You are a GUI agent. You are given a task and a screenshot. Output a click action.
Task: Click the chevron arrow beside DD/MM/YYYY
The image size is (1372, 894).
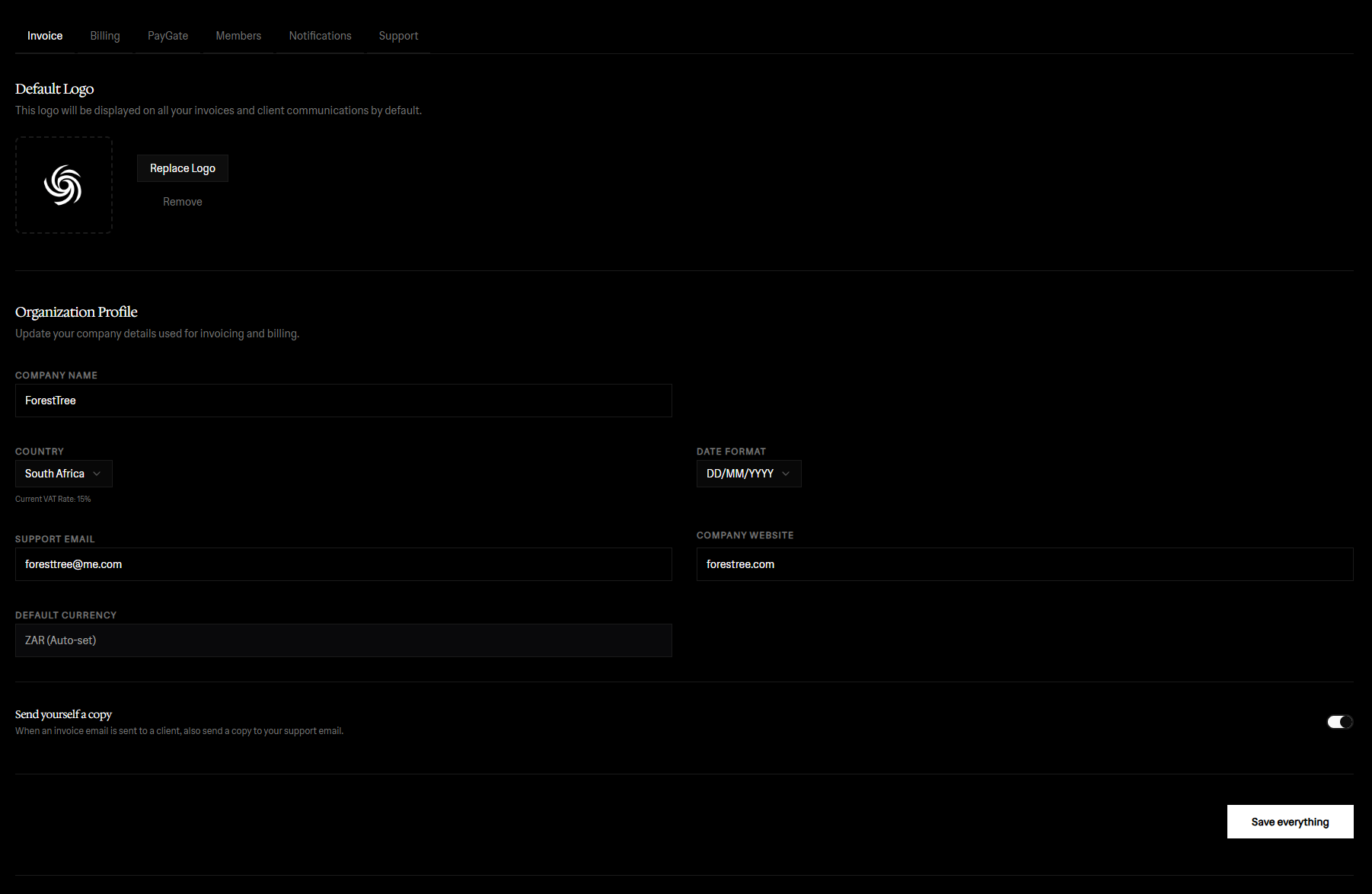click(786, 474)
